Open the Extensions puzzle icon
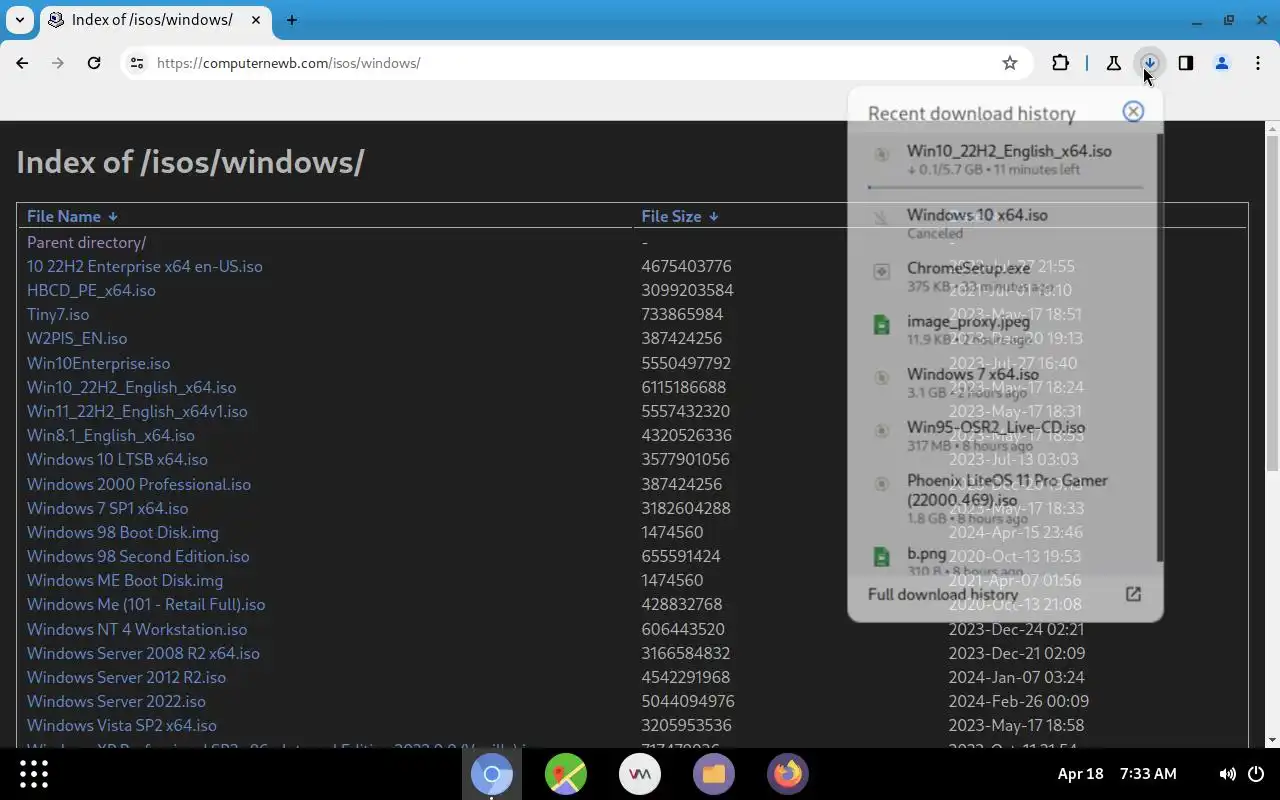The height and width of the screenshot is (800, 1280). pyautogui.click(x=1061, y=63)
